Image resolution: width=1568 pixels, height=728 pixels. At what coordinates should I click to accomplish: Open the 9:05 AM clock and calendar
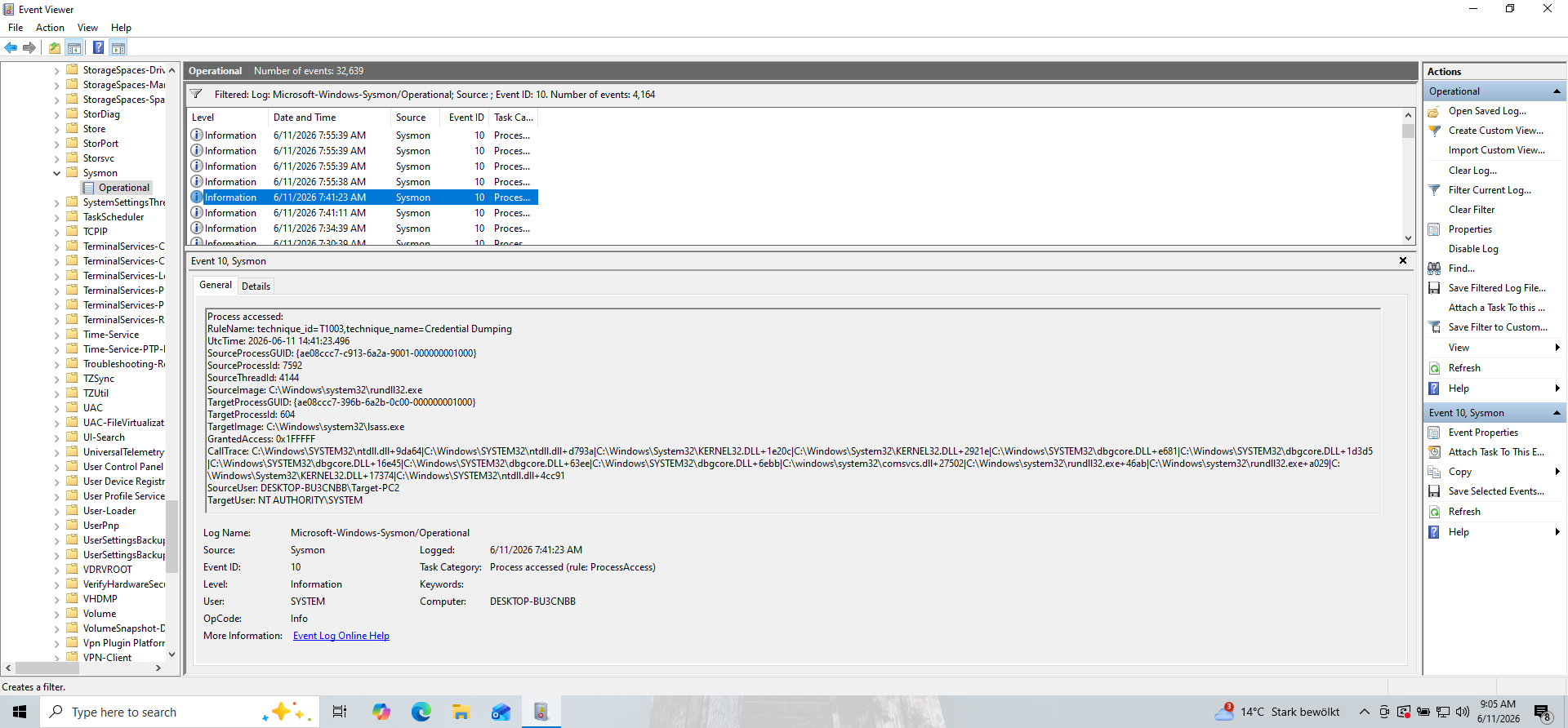point(1498,712)
